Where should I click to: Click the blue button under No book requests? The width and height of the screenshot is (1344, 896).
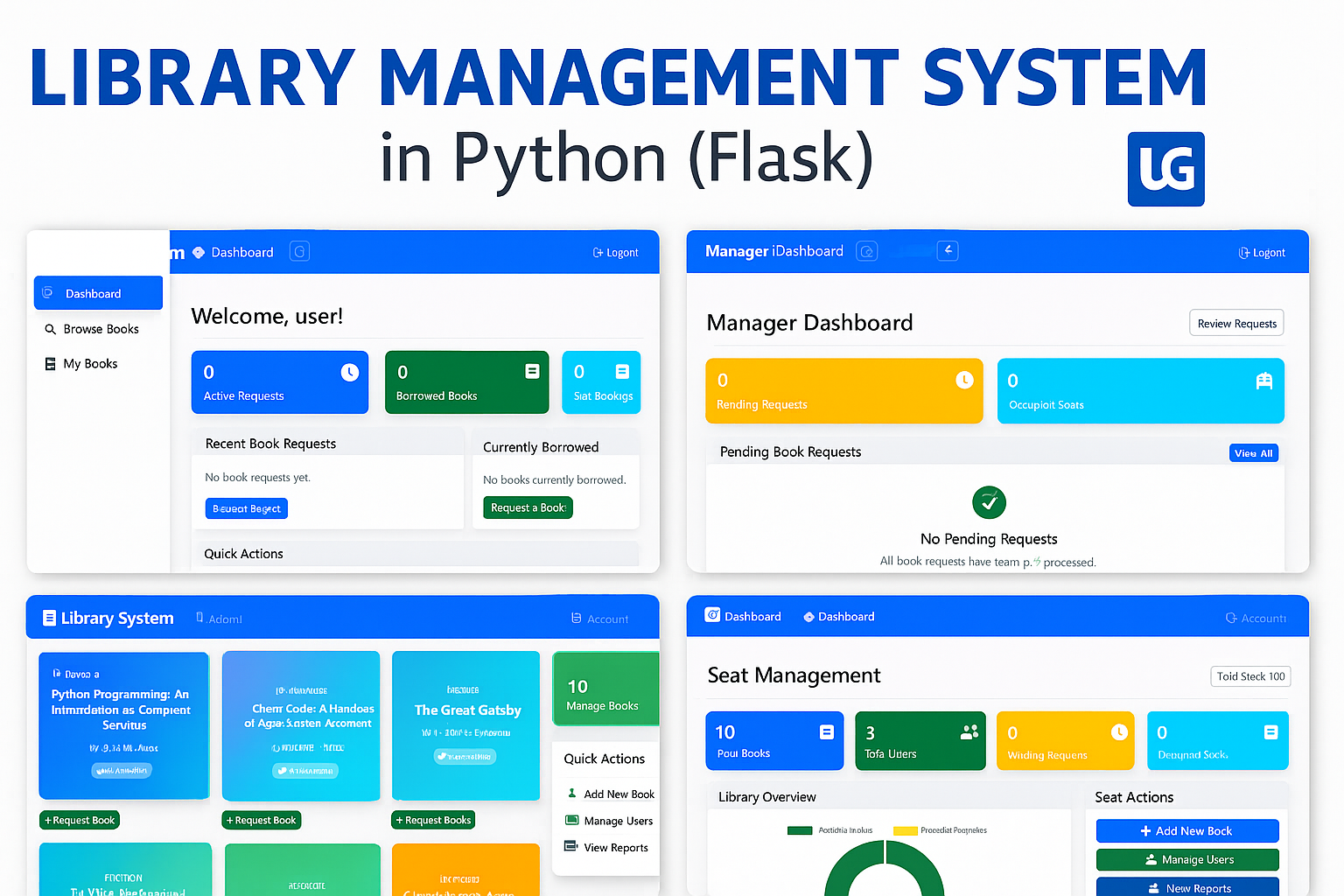click(x=247, y=508)
